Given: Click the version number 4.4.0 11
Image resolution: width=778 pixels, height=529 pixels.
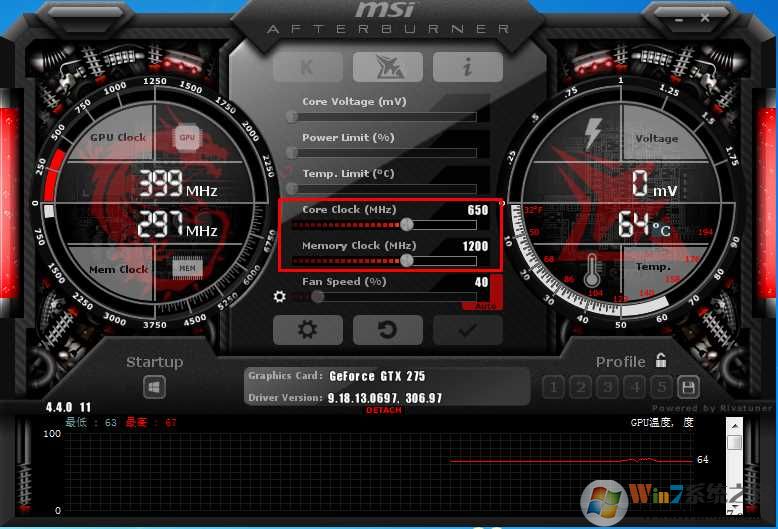Looking at the screenshot, I should (68, 407).
